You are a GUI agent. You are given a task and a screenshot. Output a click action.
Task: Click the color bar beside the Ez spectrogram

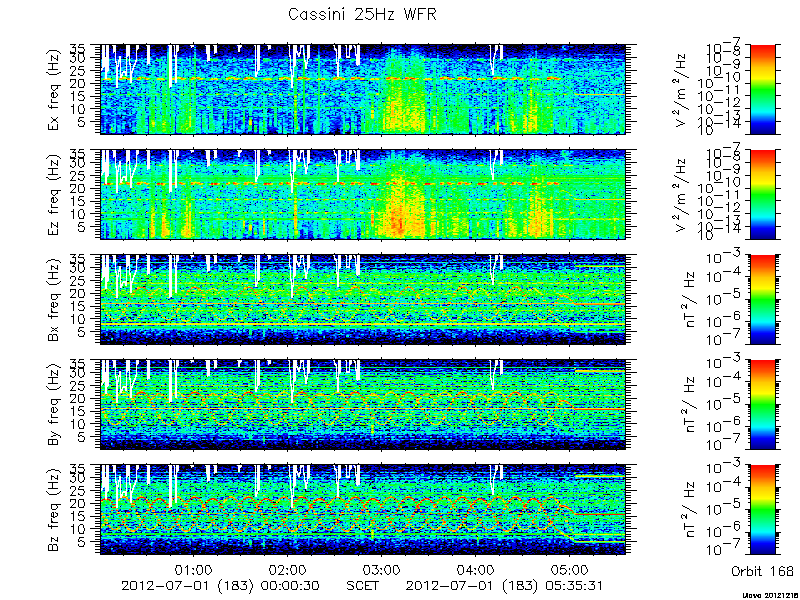click(x=762, y=194)
